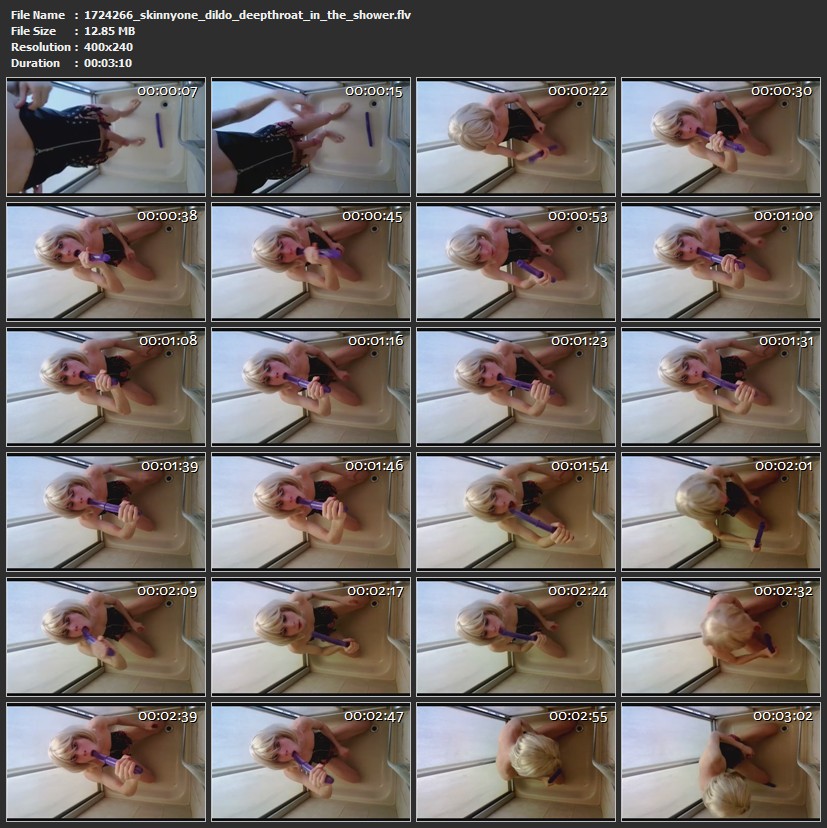This screenshot has height=828, width=827.
Task: Select the thumbnail at 00:02:01
Action: [x=720, y=512]
